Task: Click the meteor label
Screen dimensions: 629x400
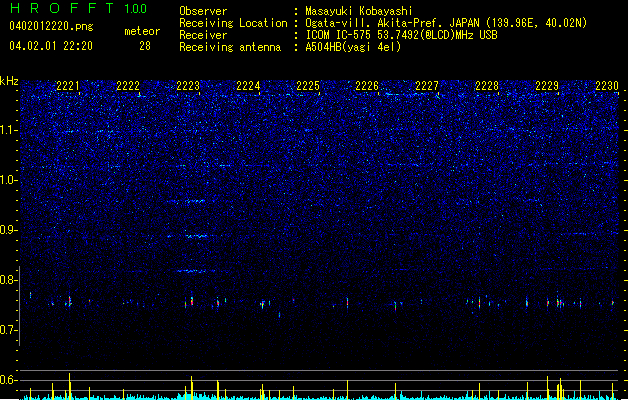Action: tap(142, 31)
